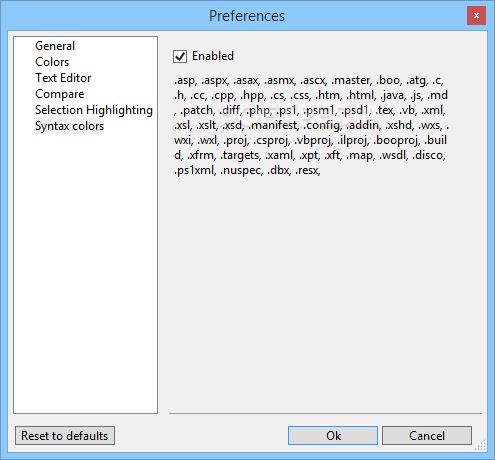495x460 pixels.
Task: Close the Preferences window
Action: (x=476, y=15)
